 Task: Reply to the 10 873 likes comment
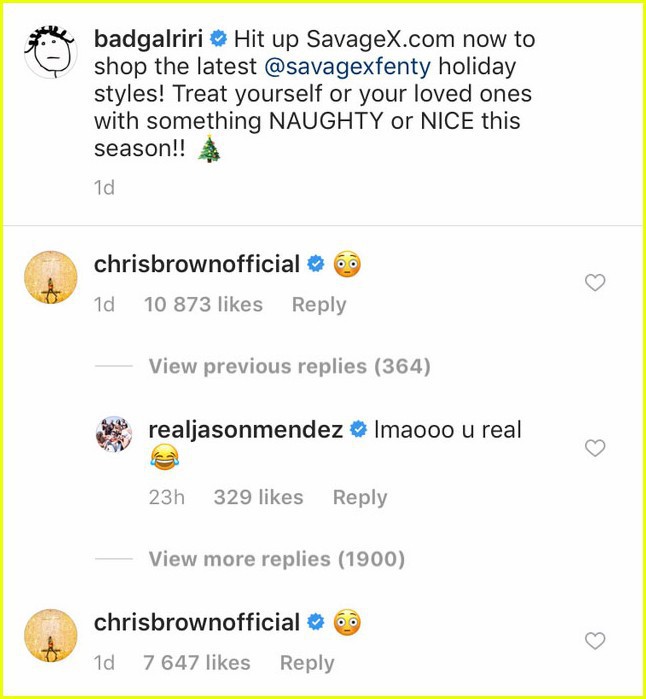319,305
